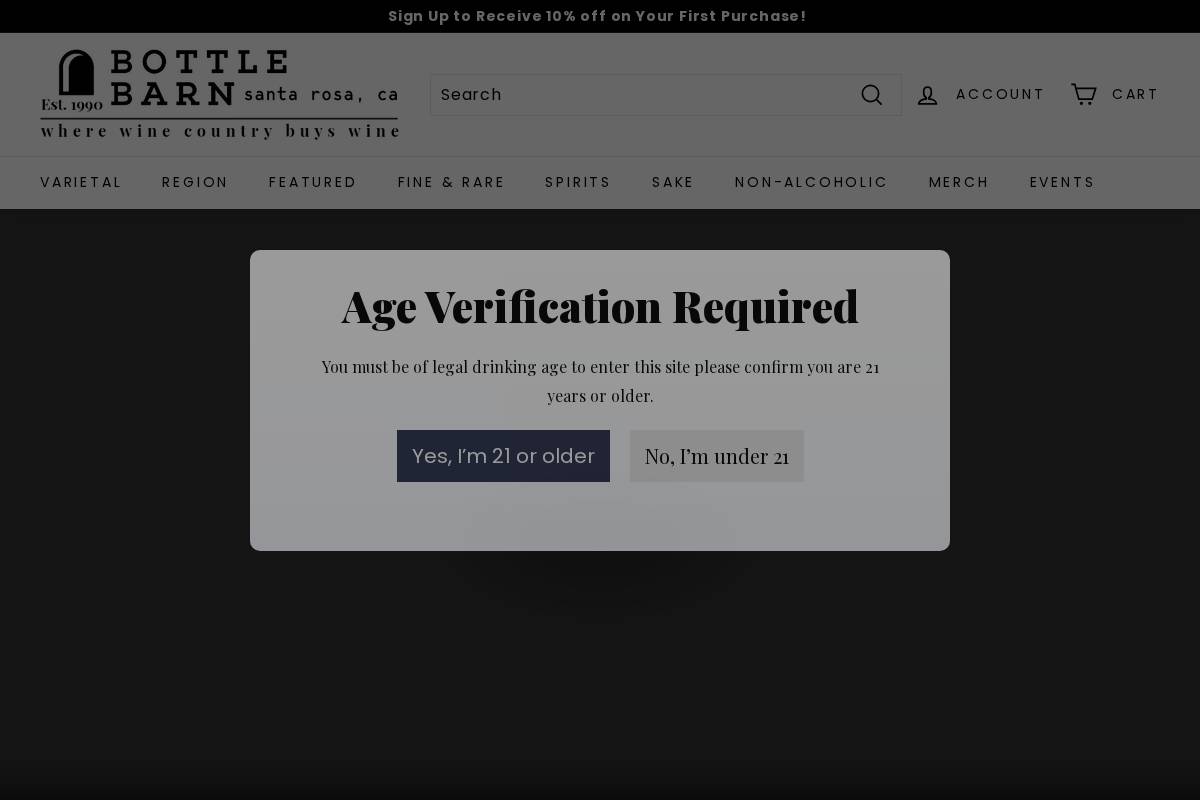Open the shopping cart icon
Screen dimensions: 1200x800
pos(1084,94)
